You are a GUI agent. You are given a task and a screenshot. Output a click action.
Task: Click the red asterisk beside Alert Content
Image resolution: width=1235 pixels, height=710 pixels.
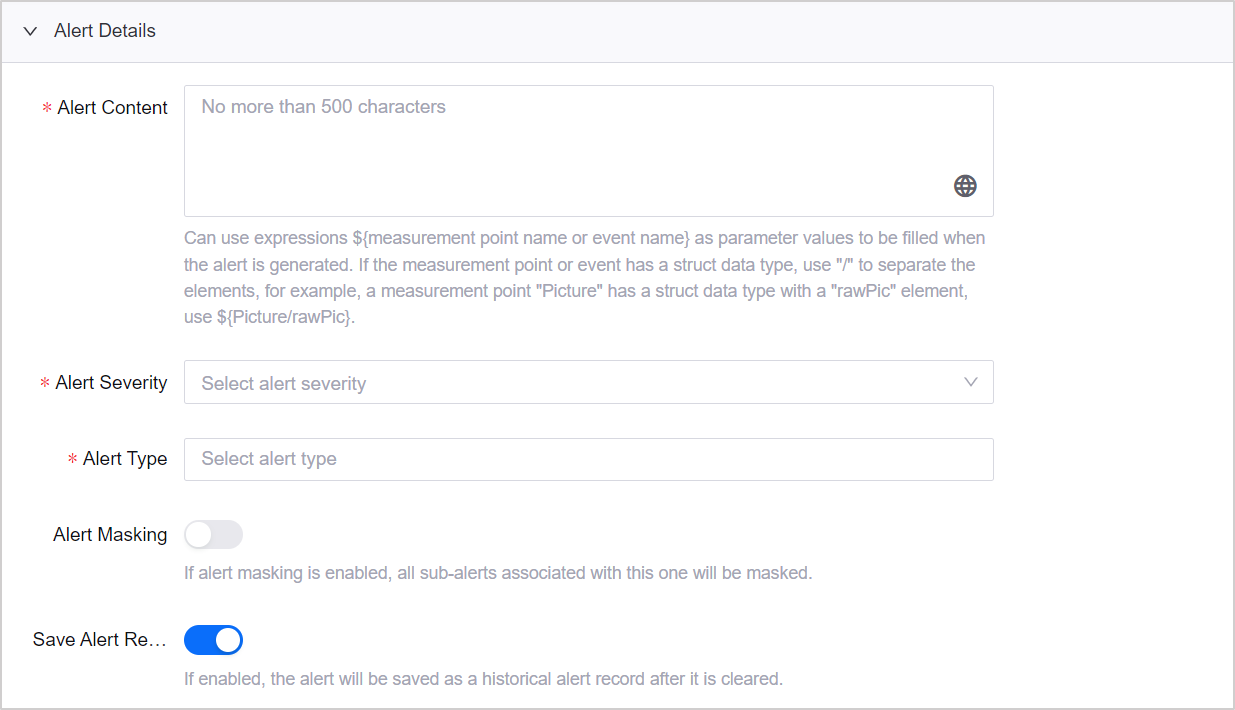click(x=47, y=109)
